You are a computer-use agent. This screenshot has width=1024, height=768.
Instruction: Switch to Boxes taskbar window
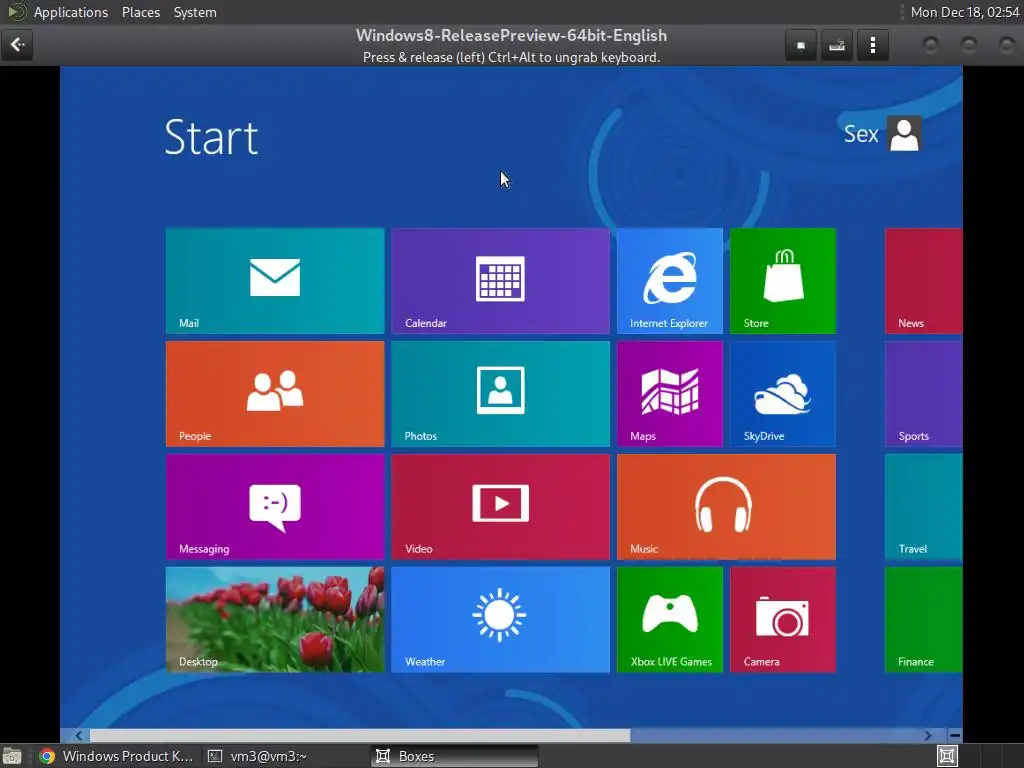click(x=455, y=756)
